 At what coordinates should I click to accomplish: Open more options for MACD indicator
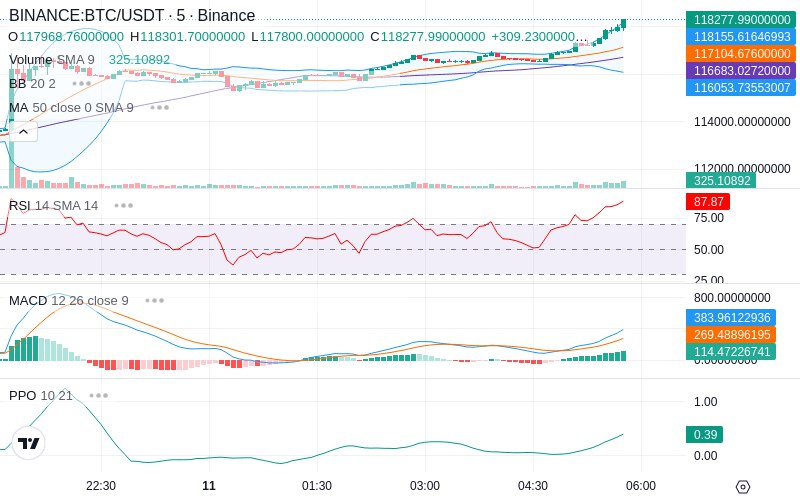[x=155, y=301]
